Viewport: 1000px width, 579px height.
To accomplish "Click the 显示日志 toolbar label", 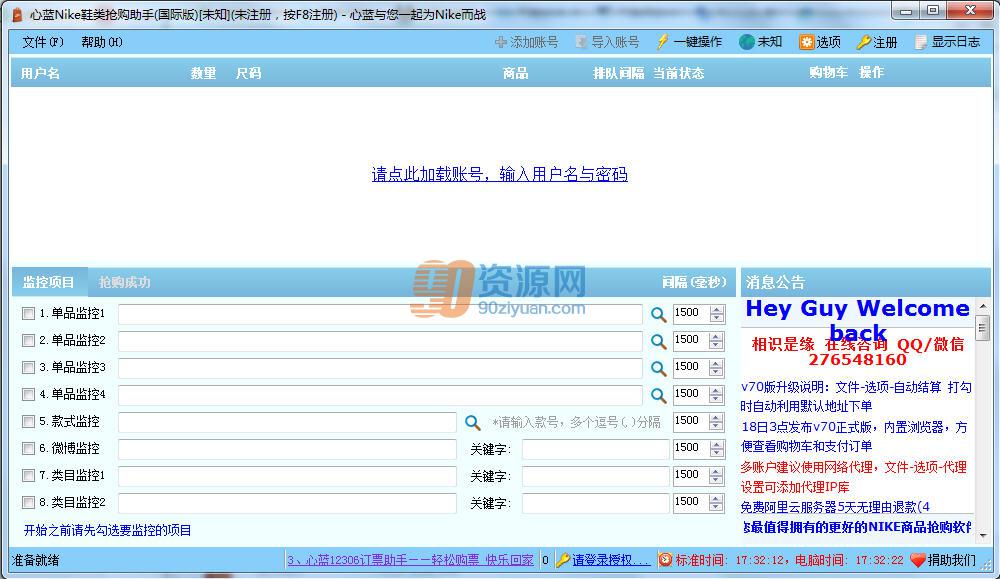I will [x=956, y=42].
